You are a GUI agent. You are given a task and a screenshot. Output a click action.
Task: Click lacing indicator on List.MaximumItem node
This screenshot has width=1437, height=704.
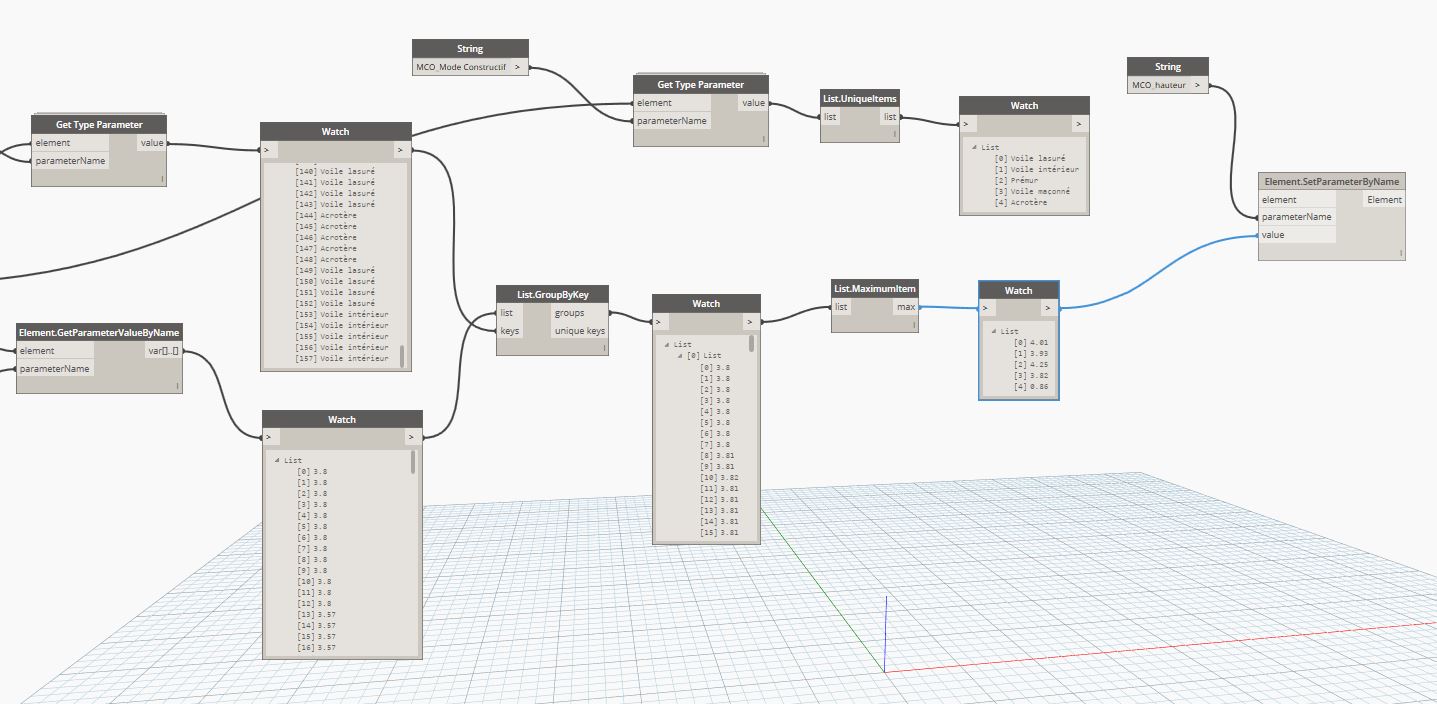pyautogui.click(x=914, y=325)
